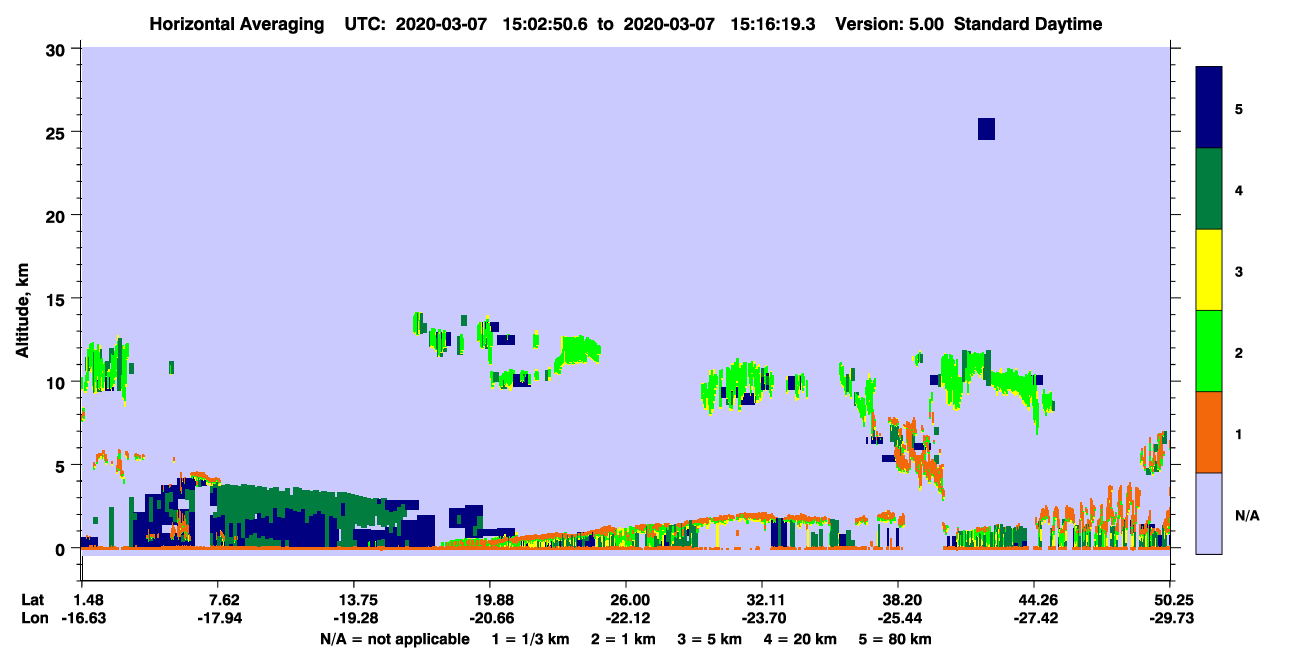Click longitude value -22.12
Image resolution: width=1300 pixels, height=667 pixels.
[626, 618]
